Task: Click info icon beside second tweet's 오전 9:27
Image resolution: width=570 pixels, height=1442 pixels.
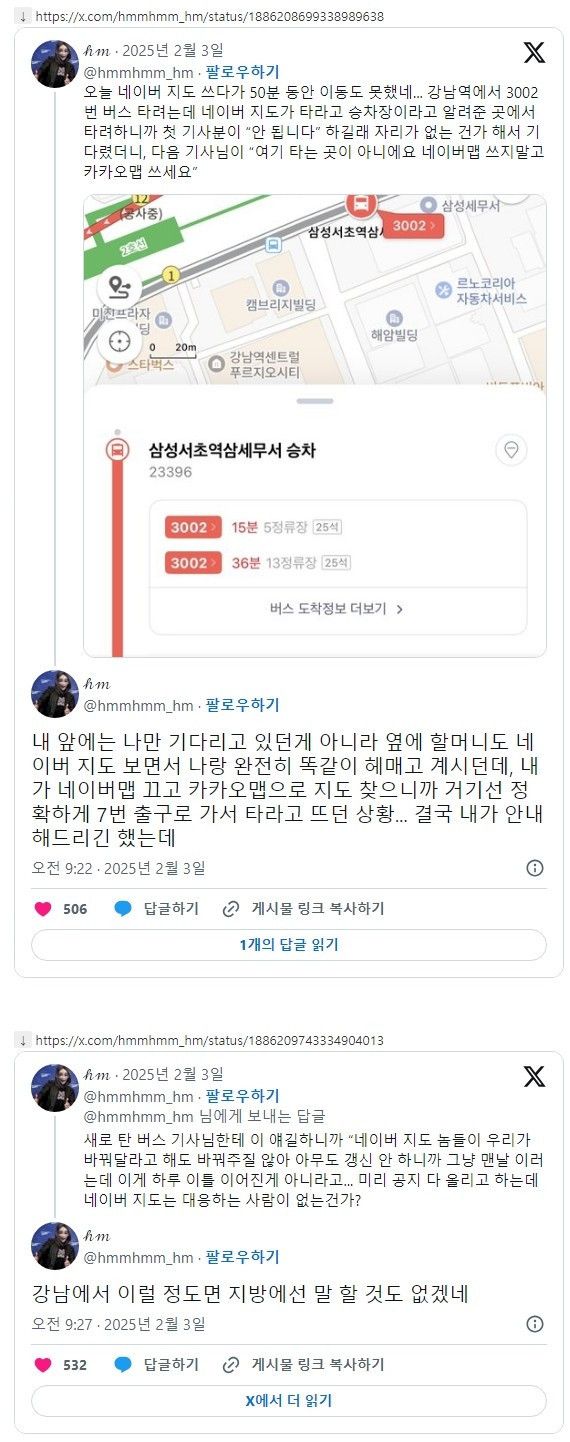Action: [535, 1324]
